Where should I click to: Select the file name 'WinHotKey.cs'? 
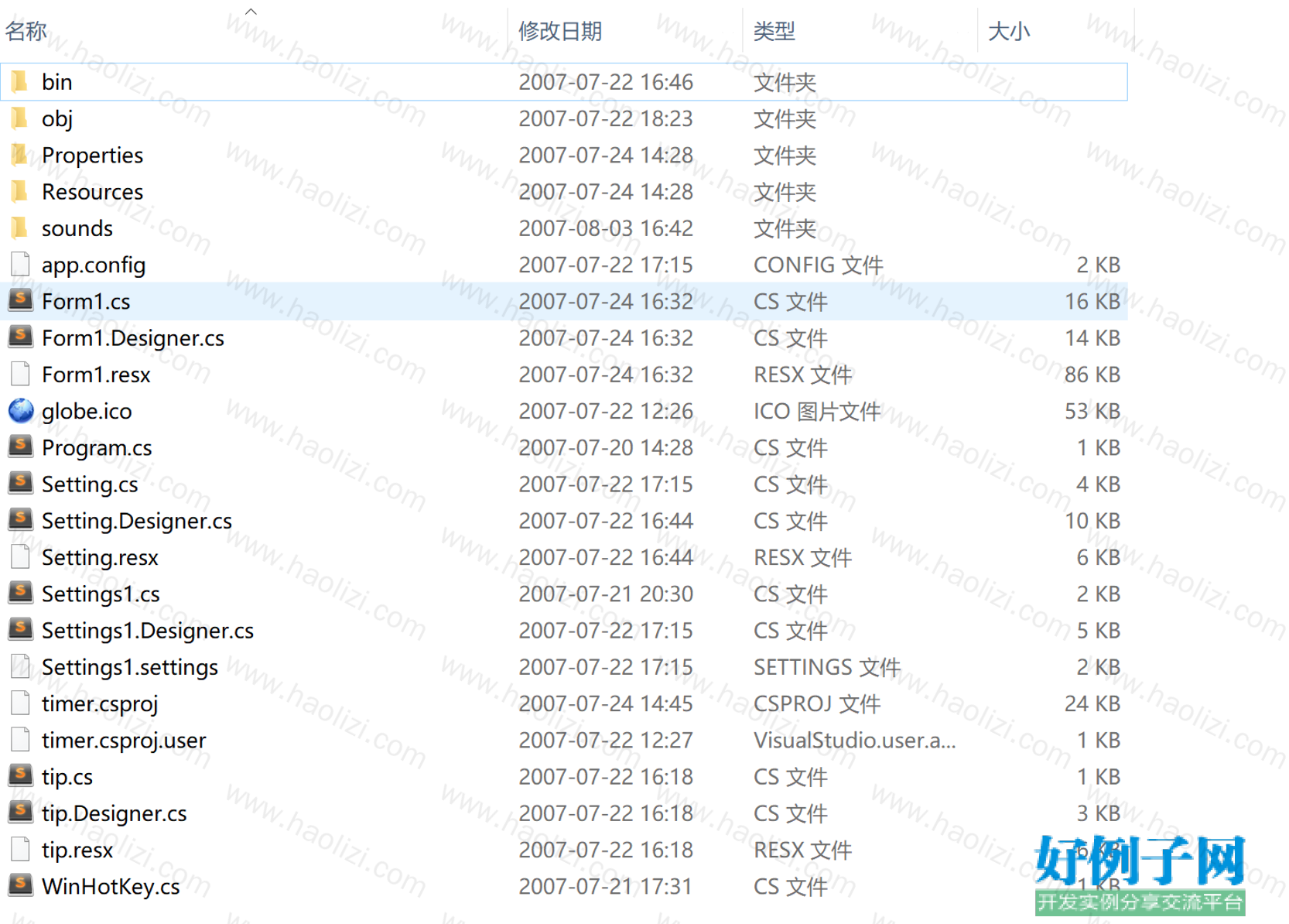click(x=111, y=887)
